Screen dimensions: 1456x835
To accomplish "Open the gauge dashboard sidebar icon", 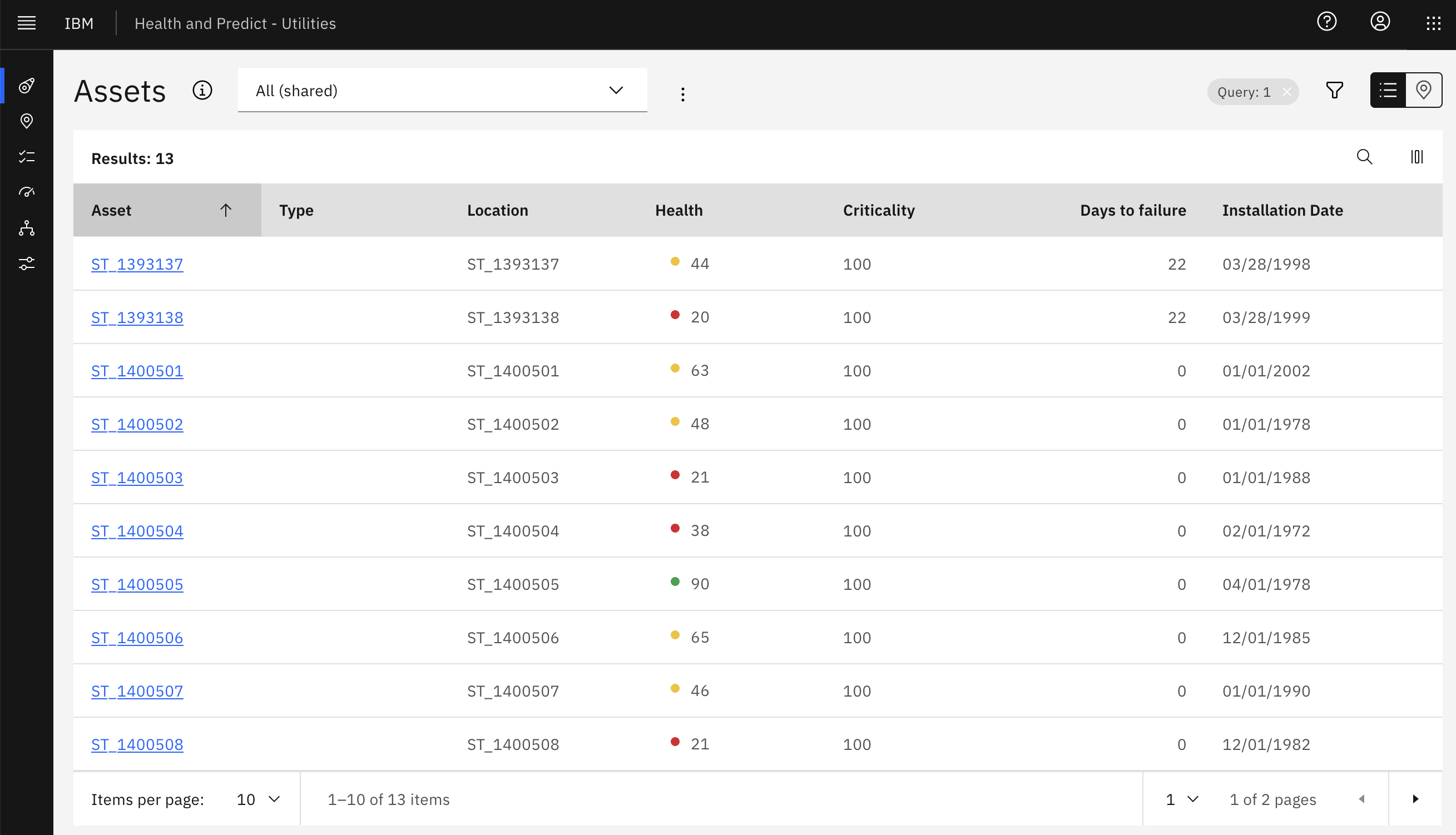I will (x=26, y=192).
